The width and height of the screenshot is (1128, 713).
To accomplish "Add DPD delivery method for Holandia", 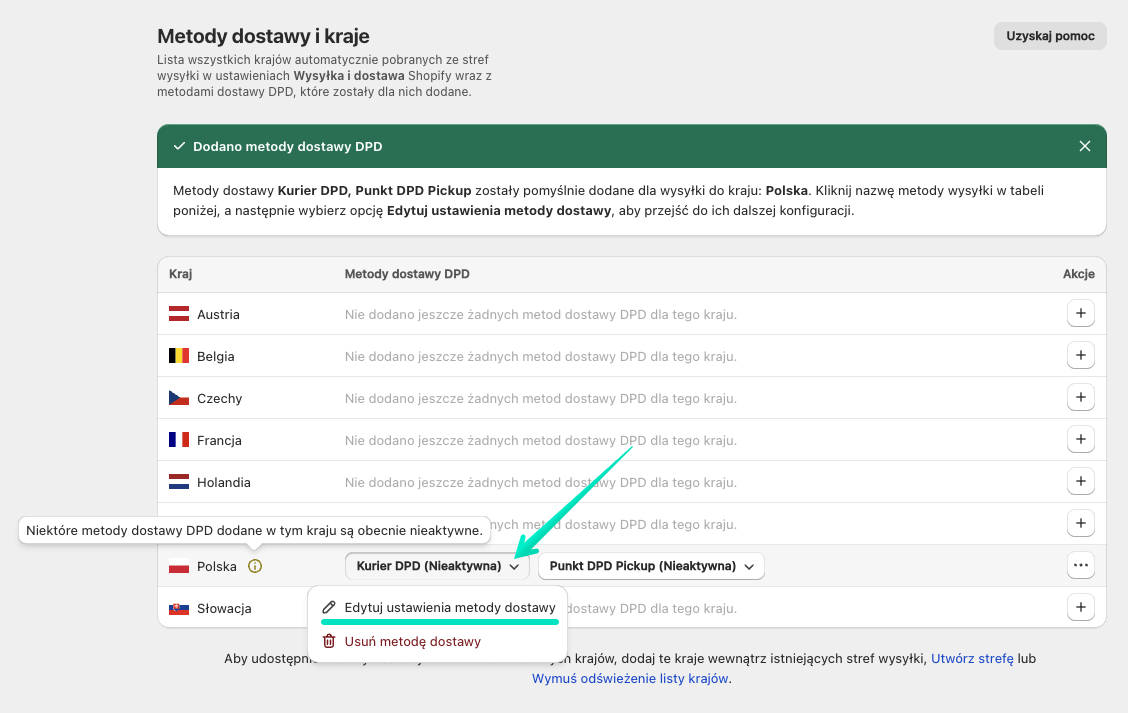I will [x=1081, y=481].
